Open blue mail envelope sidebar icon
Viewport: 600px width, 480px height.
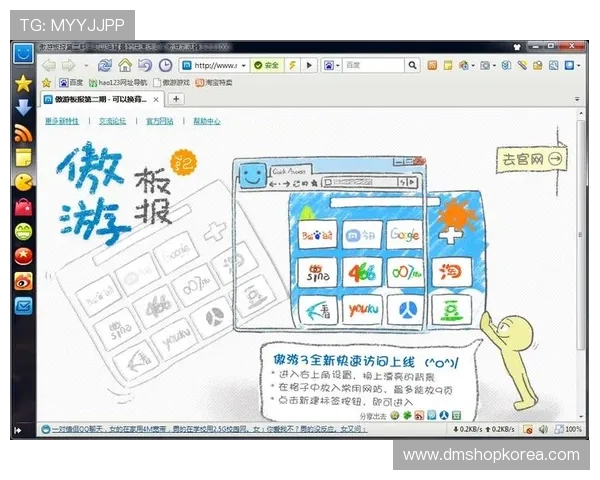(x=23, y=306)
